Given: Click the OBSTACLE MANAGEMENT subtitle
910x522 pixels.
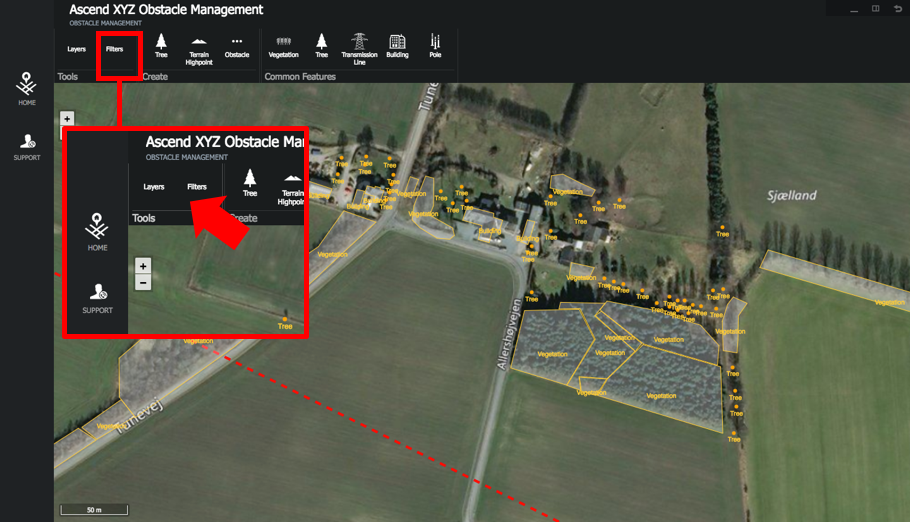Looking at the screenshot, I should 106,23.
